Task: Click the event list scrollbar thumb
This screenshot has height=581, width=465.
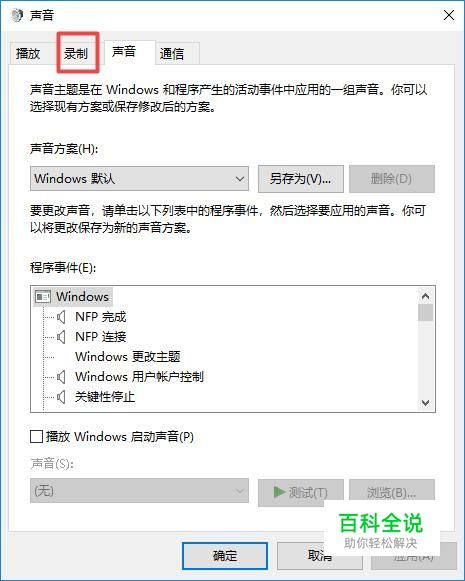Action: pyautogui.click(x=425, y=312)
